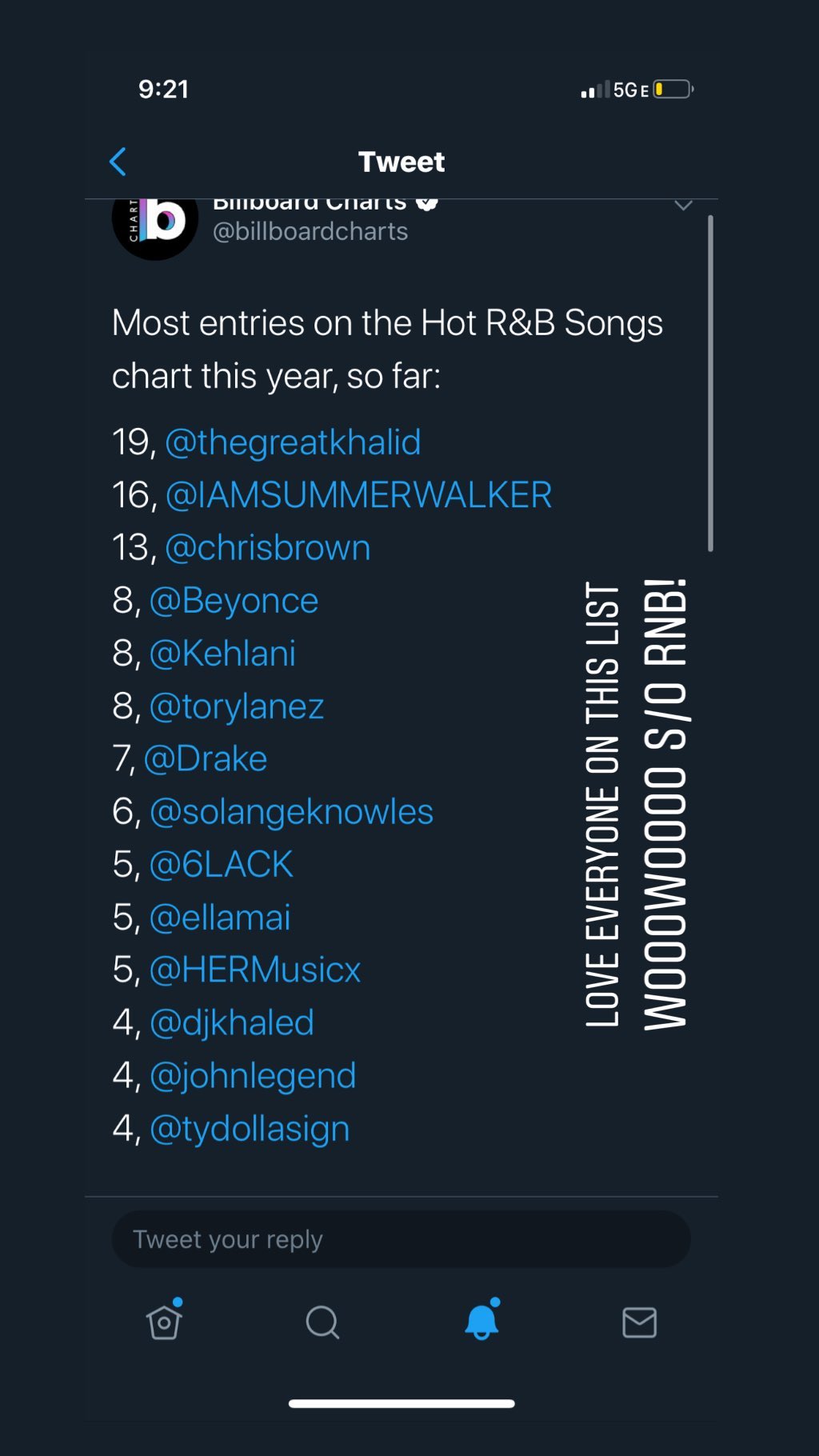Image resolution: width=819 pixels, height=1456 pixels.
Task: Open the @IAMSUMMERWALKER mention link
Action: pos(358,495)
